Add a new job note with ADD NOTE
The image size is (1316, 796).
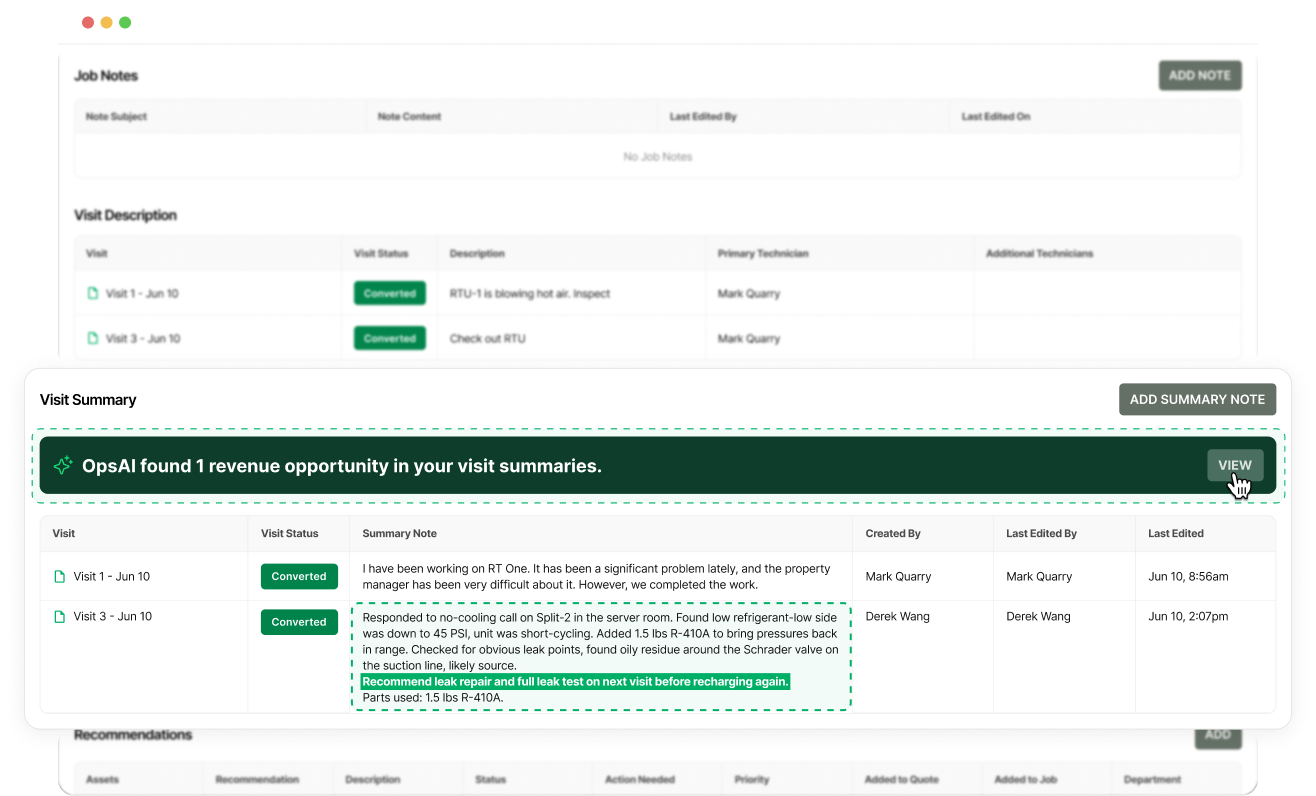point(1200,76)
